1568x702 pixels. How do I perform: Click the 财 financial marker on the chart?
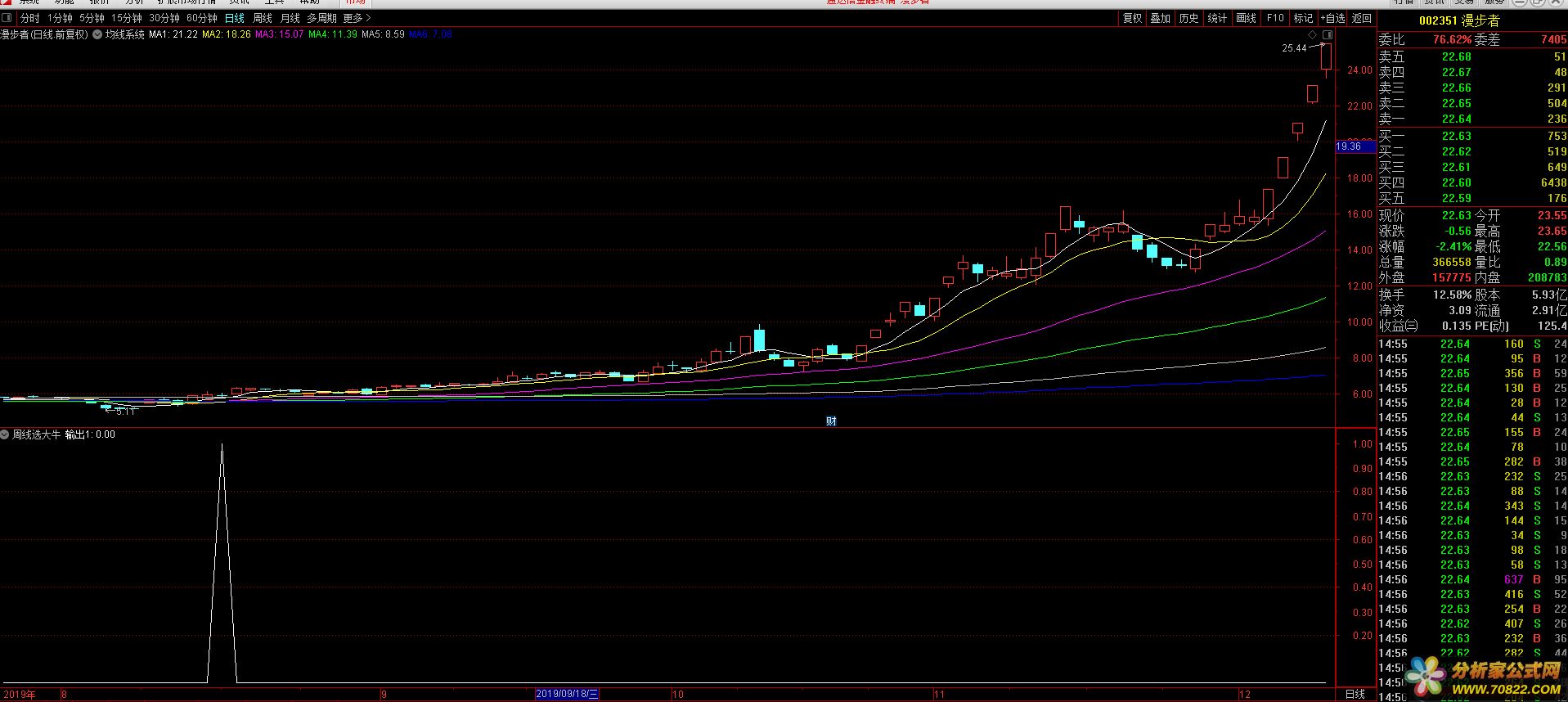click(831, 421)
